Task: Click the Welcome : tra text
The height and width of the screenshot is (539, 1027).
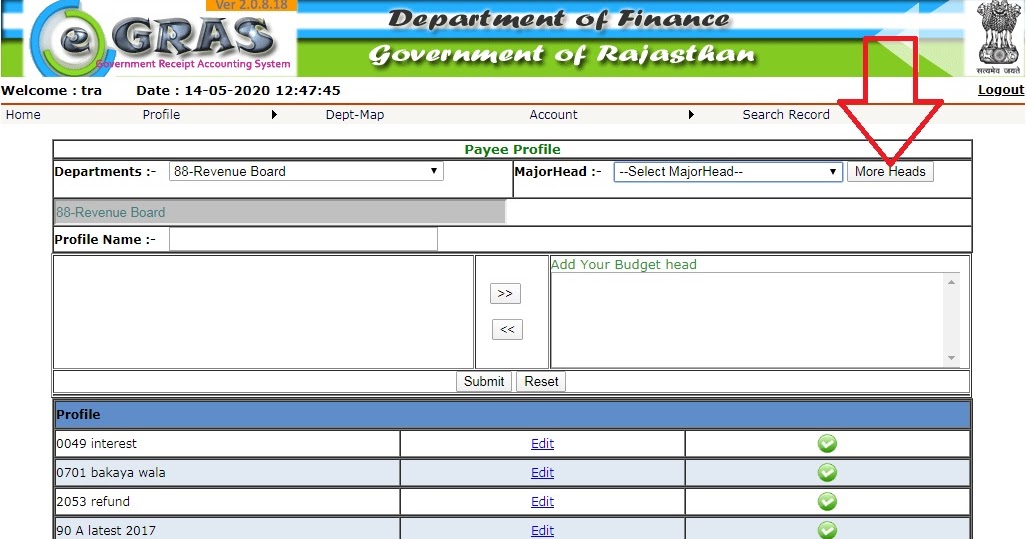Action: tap(51, 90)
